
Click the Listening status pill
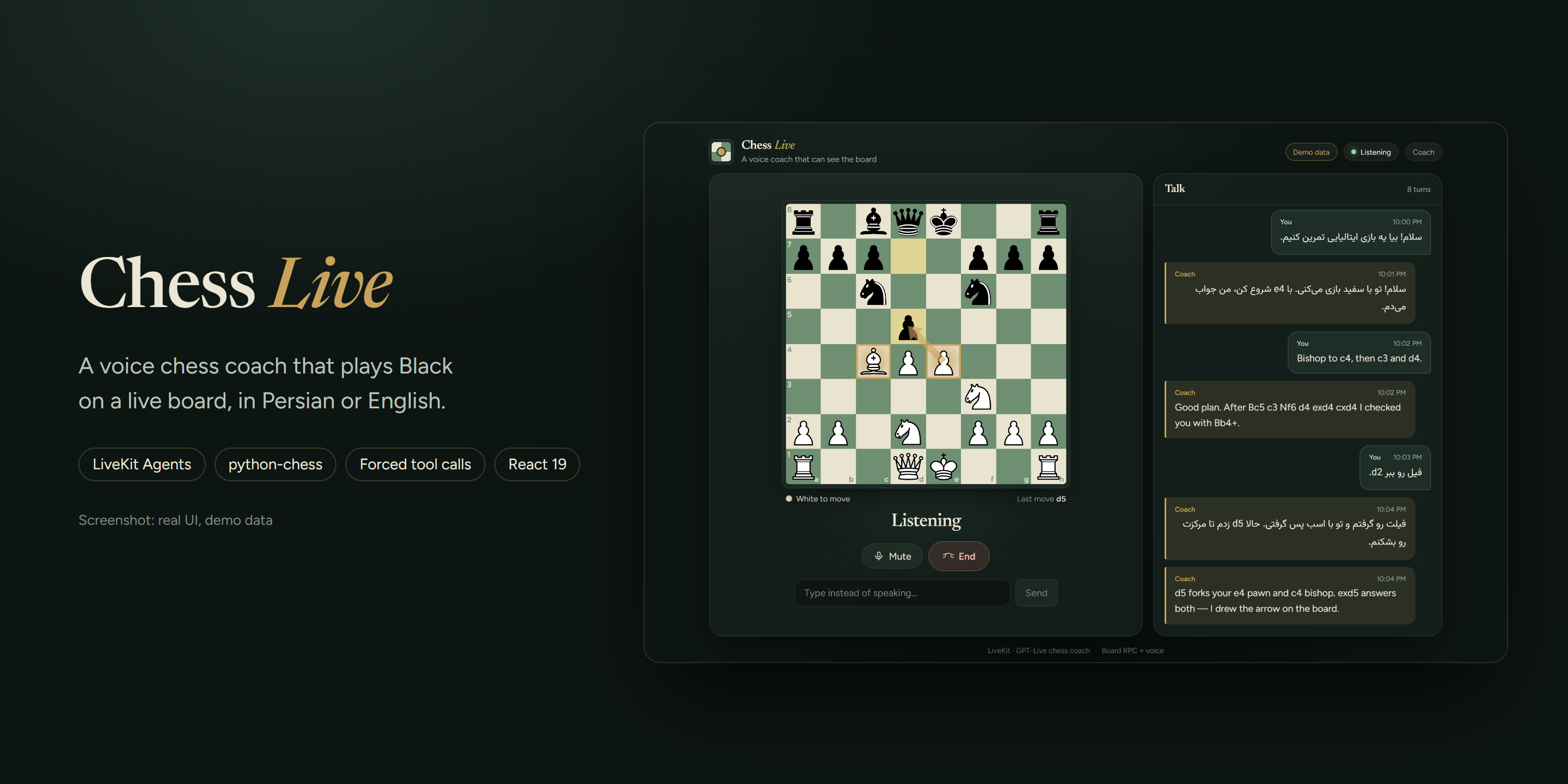click(1371, 152)
